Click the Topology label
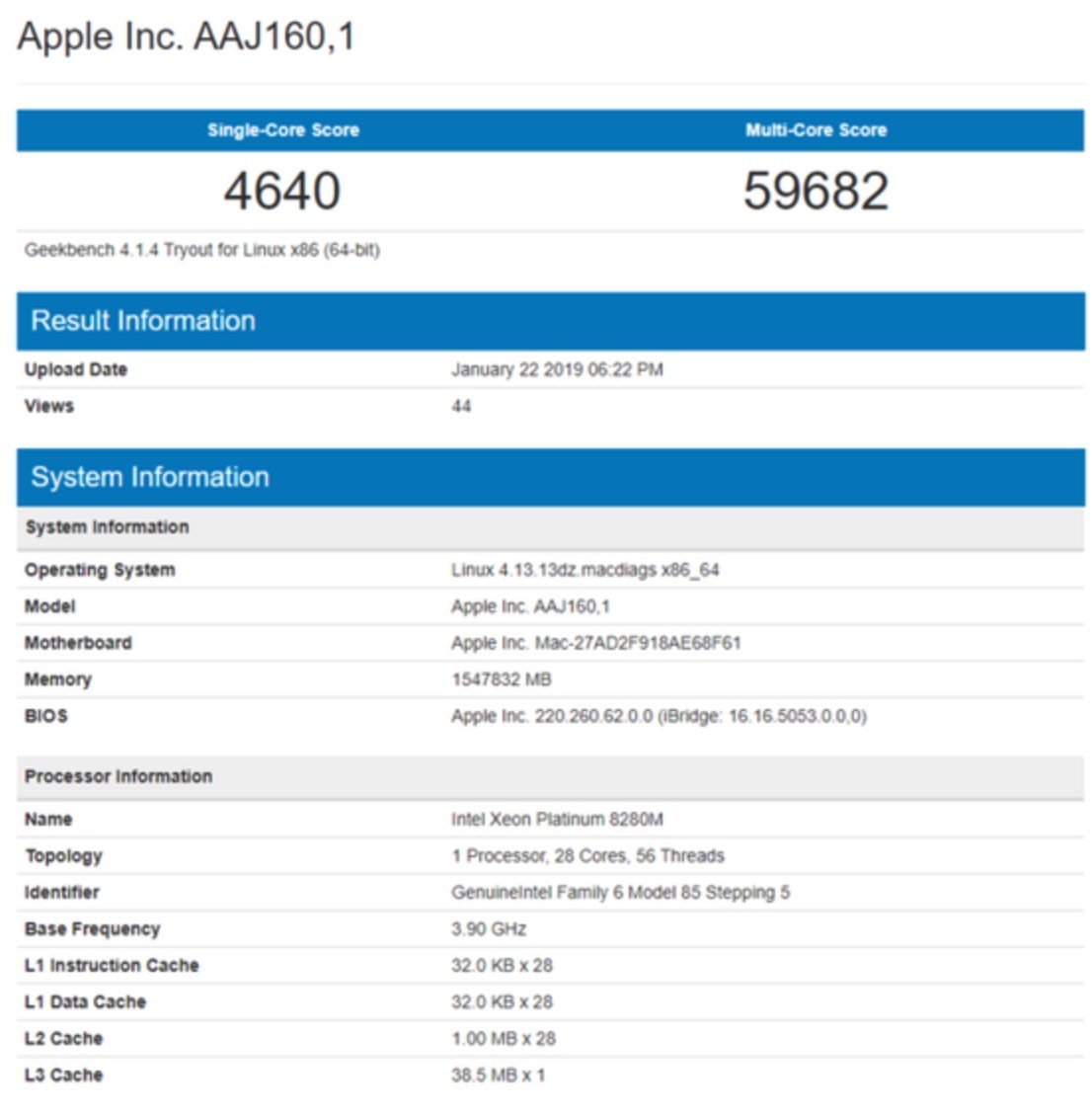Screen dimensions: 1092x1116 tap(64, 856)
